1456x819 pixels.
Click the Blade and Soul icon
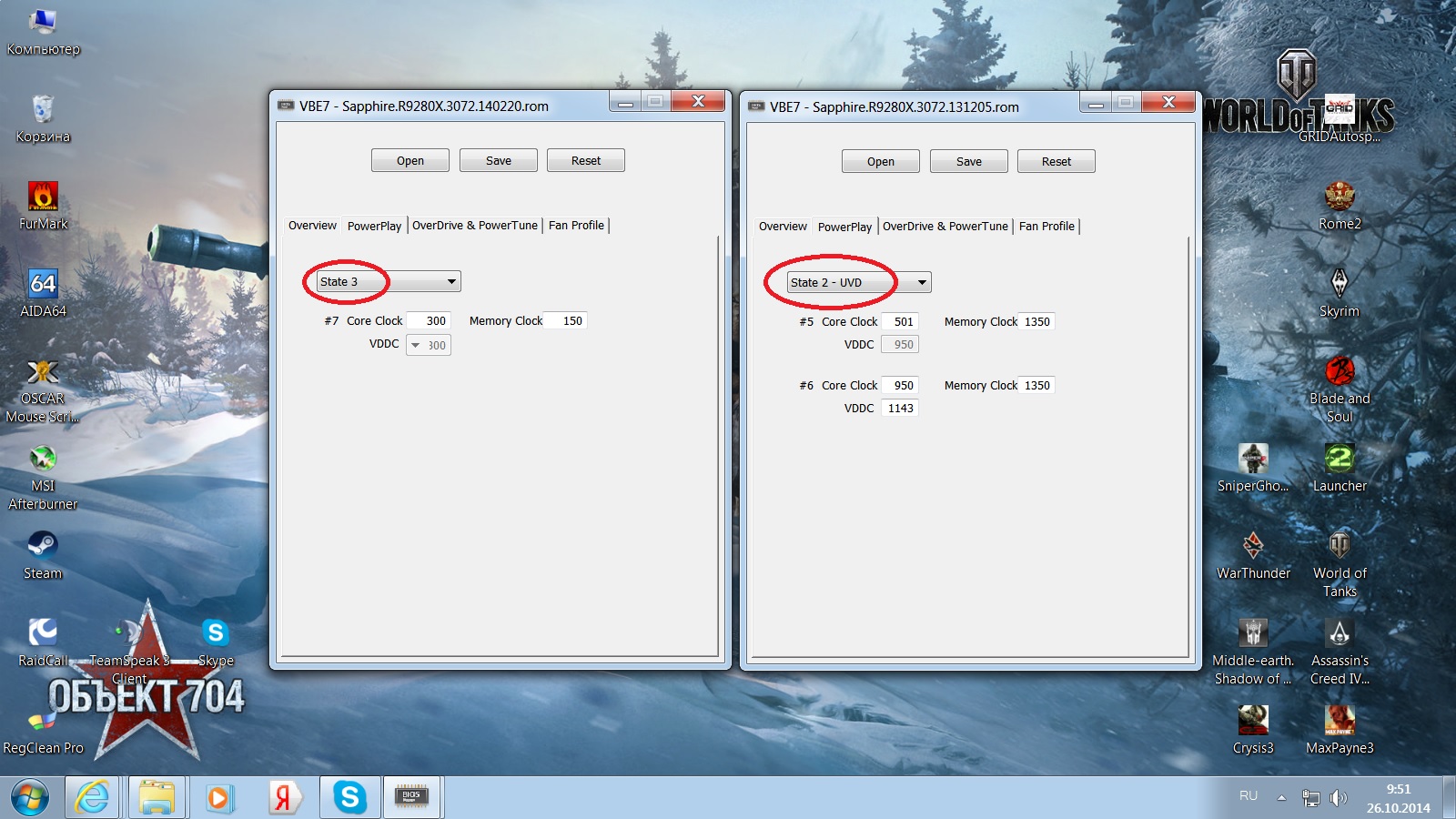pyautogui.click(x=1340, y=389)
